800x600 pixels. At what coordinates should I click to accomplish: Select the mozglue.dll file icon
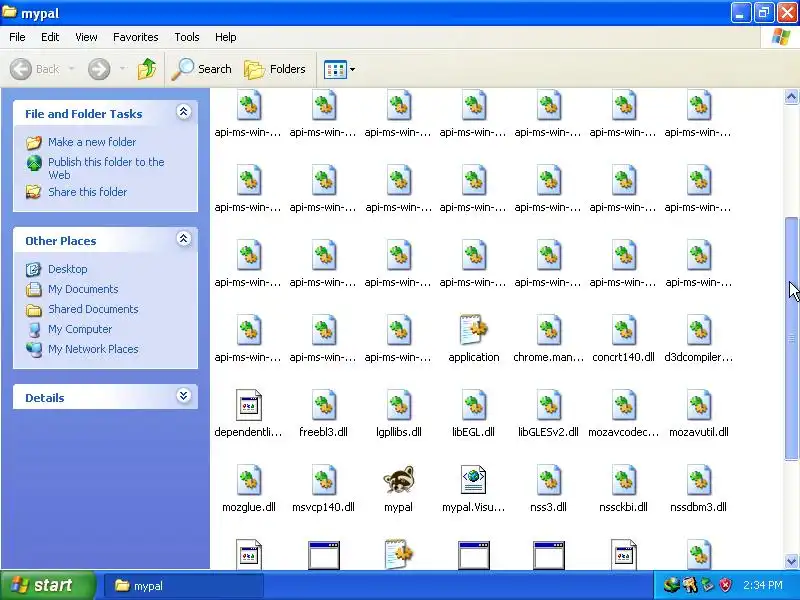point(249,480)
